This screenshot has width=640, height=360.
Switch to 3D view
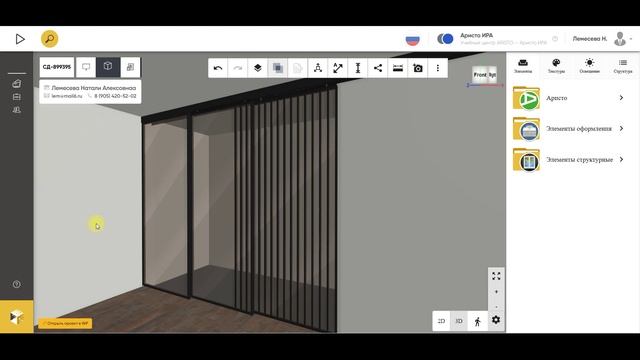click(459, 321)
